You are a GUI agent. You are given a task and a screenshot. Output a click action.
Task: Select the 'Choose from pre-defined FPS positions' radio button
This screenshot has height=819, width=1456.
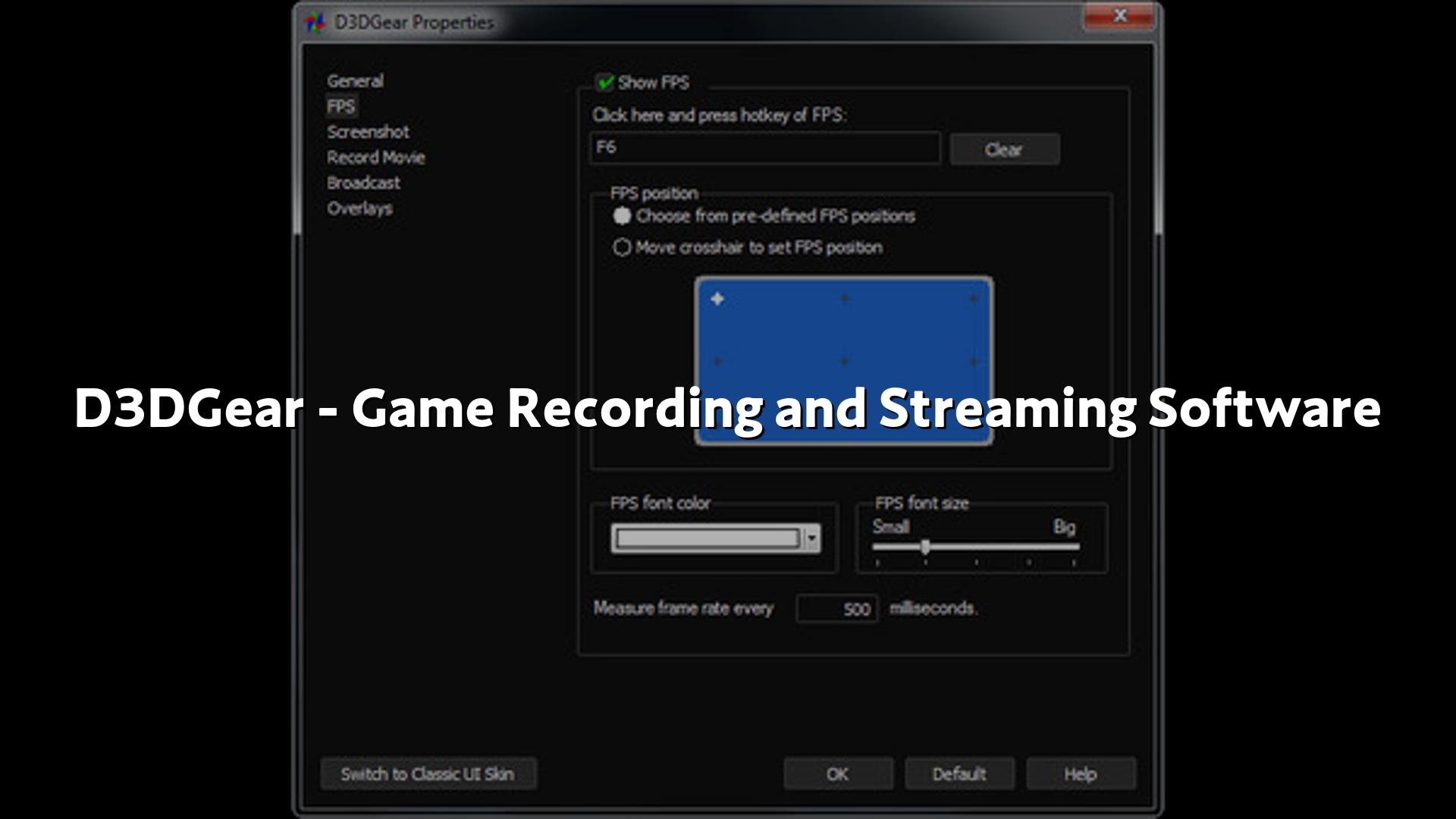pos(622,216)
